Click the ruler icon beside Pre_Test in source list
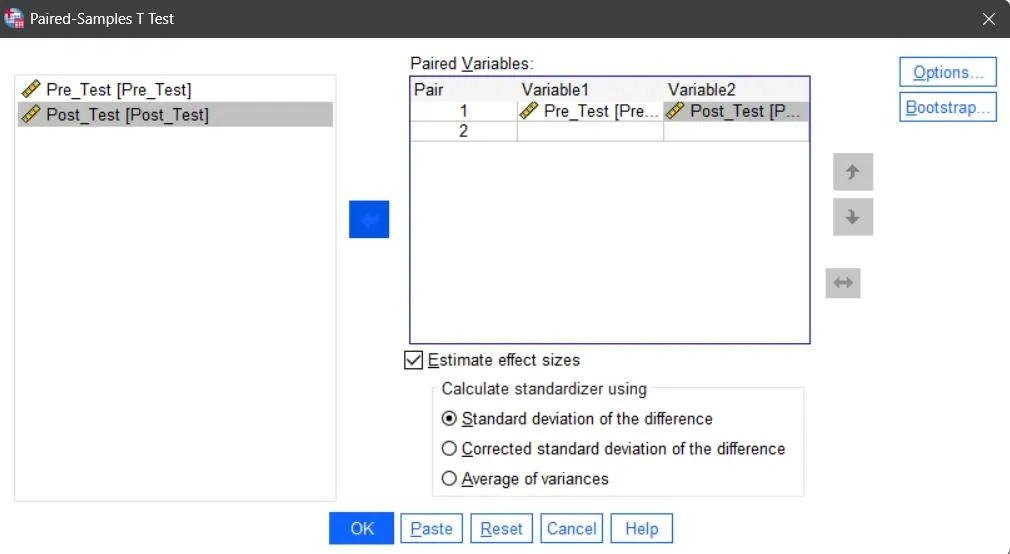Image resolution: width=1010 pixels, height=554 pixels. point(31,89)
